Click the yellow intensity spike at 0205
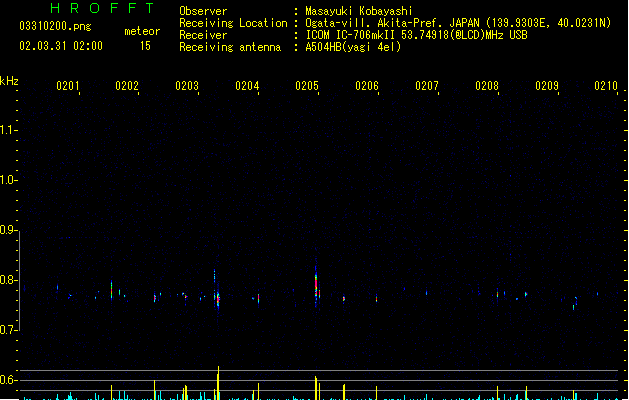629x400 pixels. 316,388
